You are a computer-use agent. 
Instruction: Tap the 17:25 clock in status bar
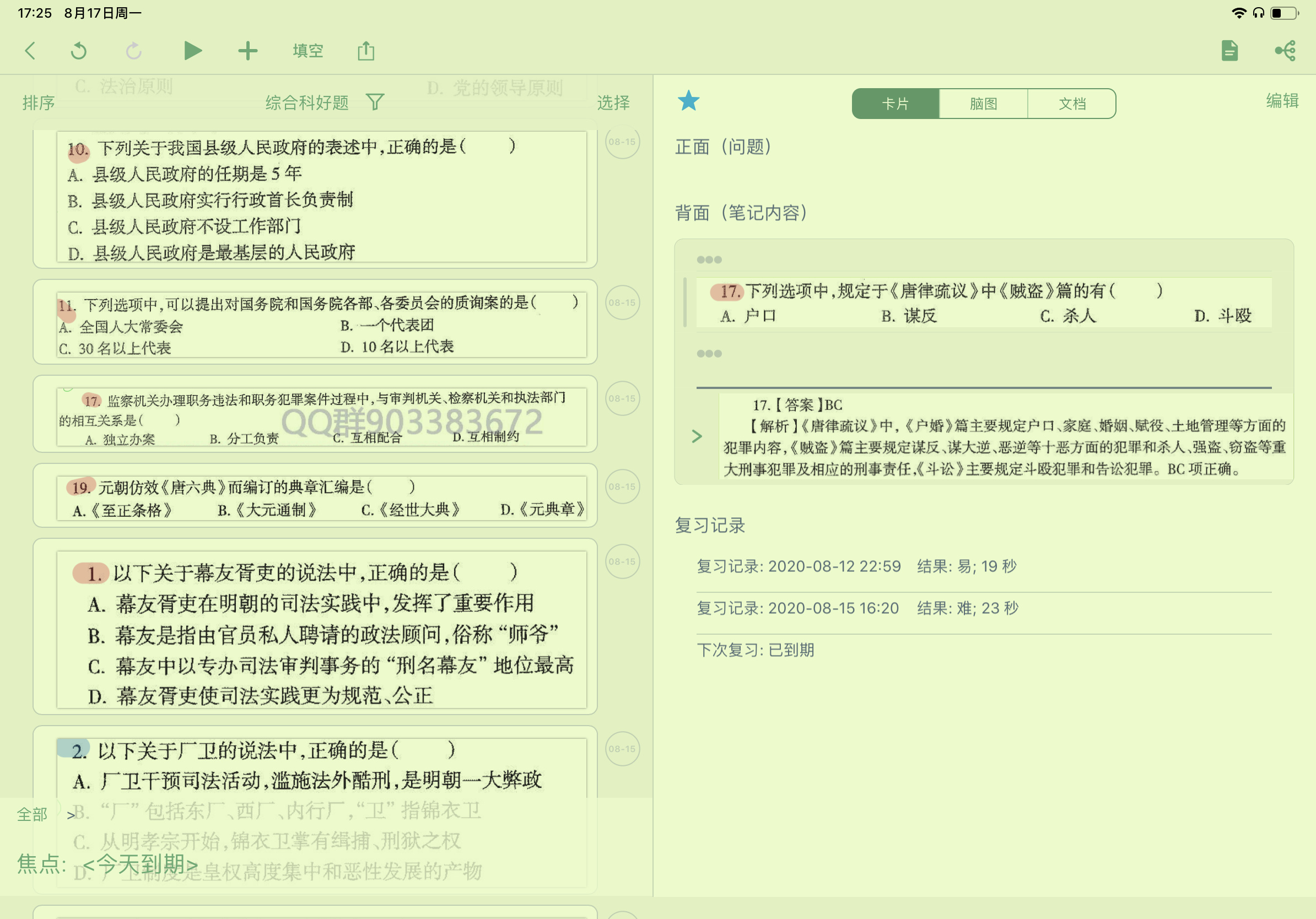pos(34,13)
